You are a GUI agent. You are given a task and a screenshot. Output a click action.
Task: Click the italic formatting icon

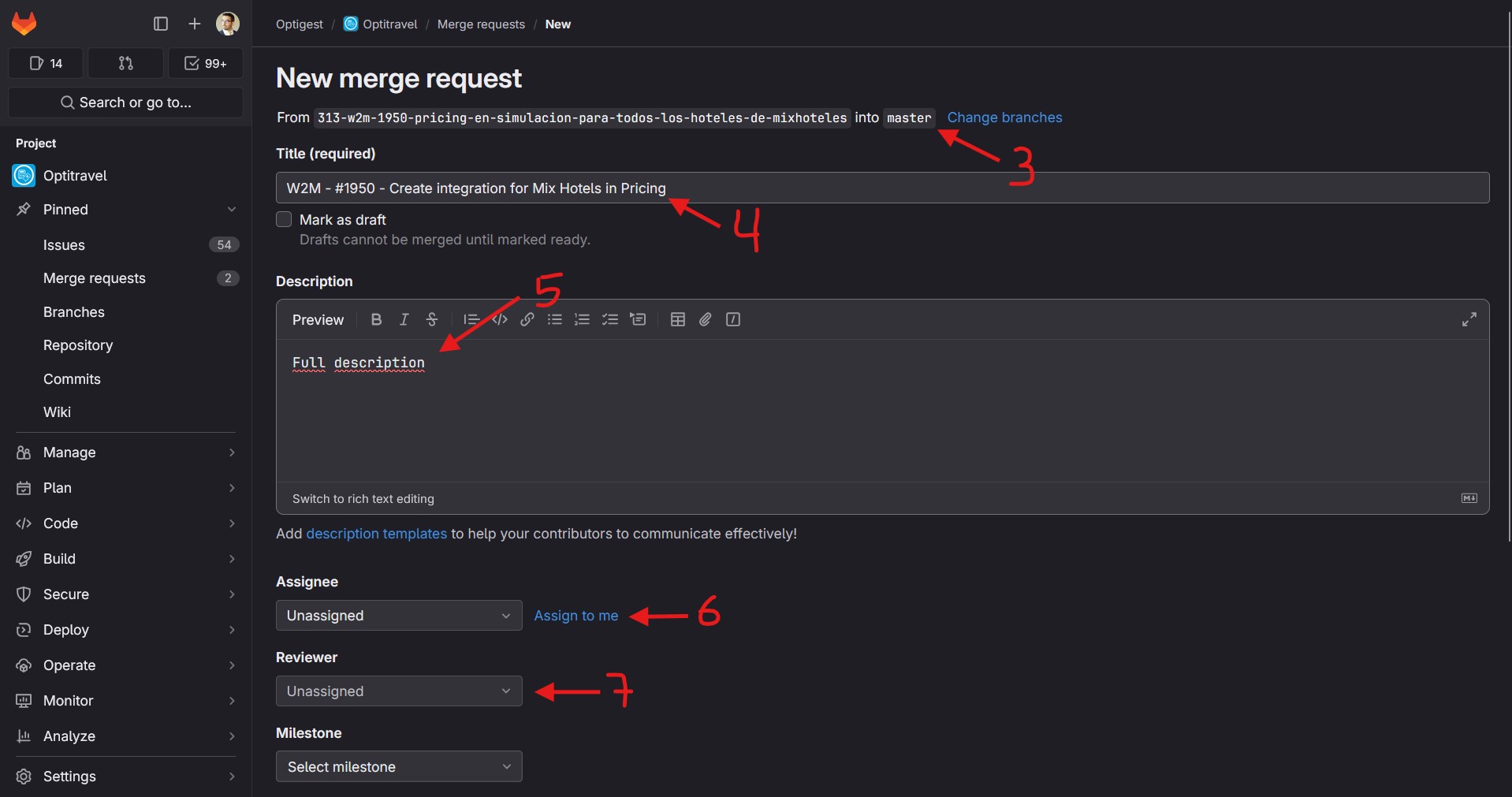[404, 319]
